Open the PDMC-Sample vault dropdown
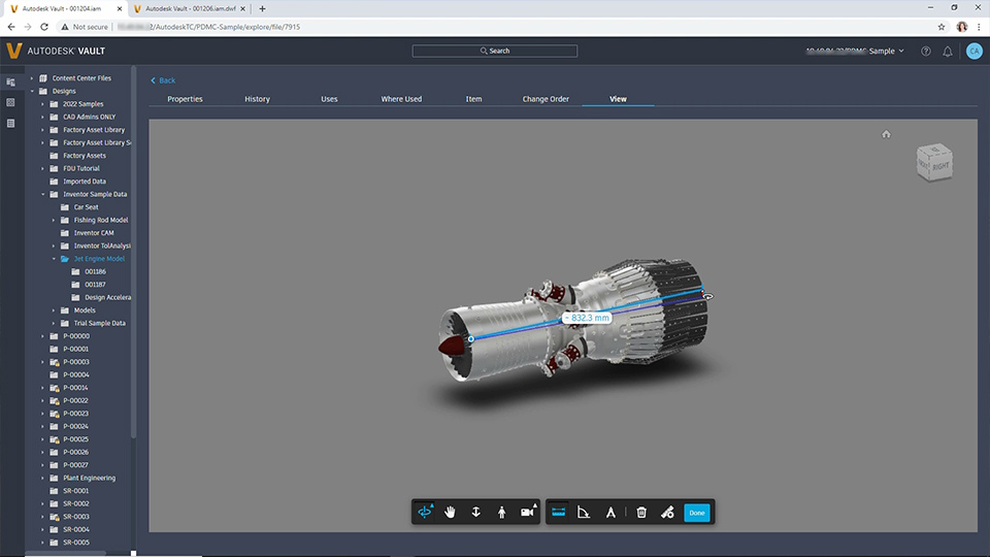The image size is (990, 557). [855, 51]
